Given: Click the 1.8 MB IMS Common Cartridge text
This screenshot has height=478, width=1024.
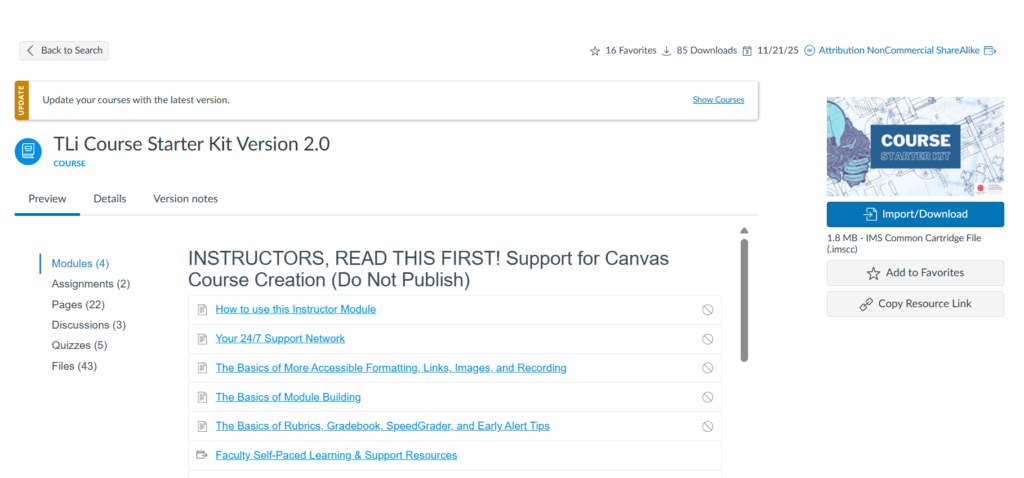Looking at the screenshot, I should (x=904, y=244).
